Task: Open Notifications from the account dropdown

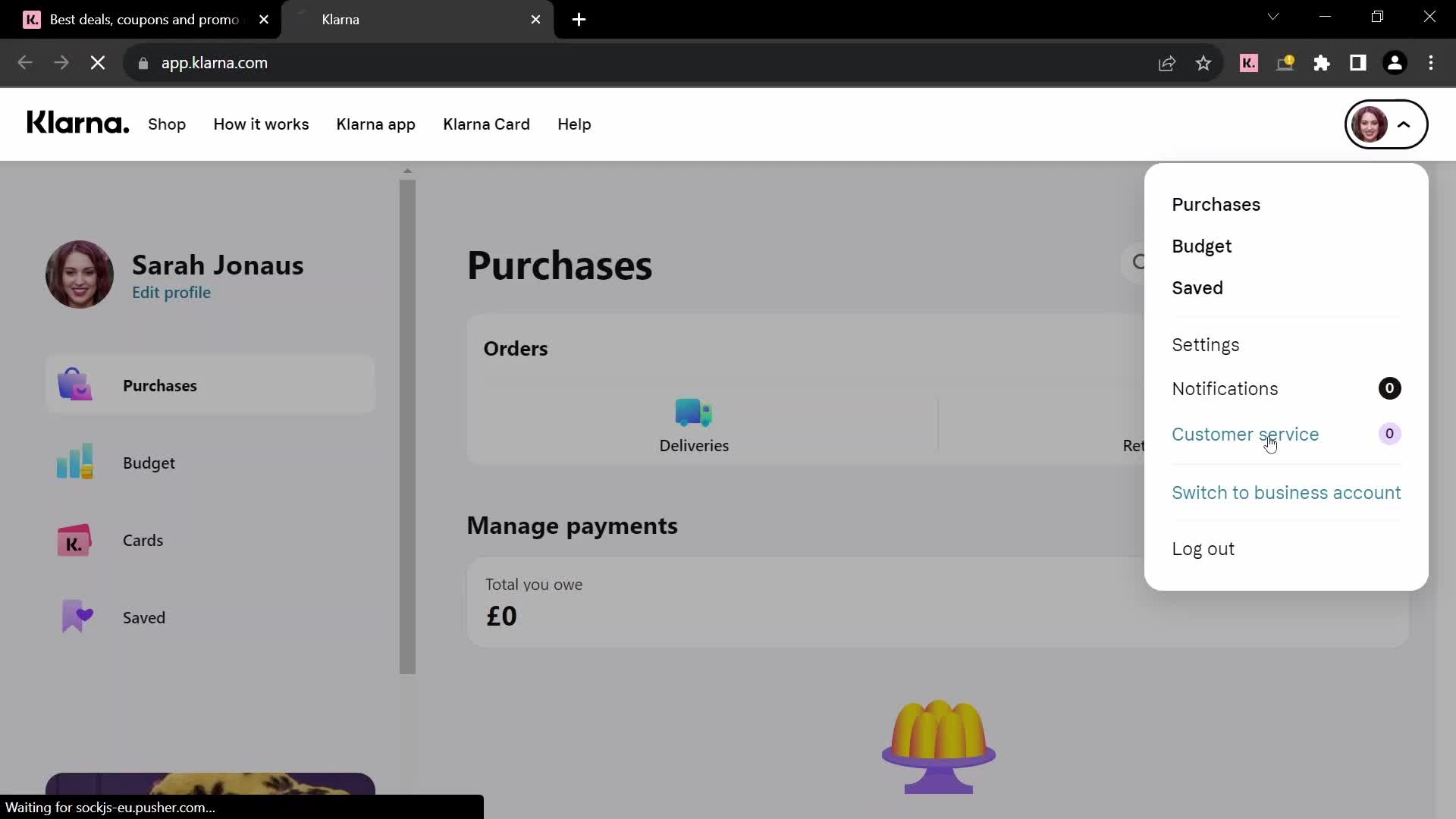Action: click(x=1225, y=389)
